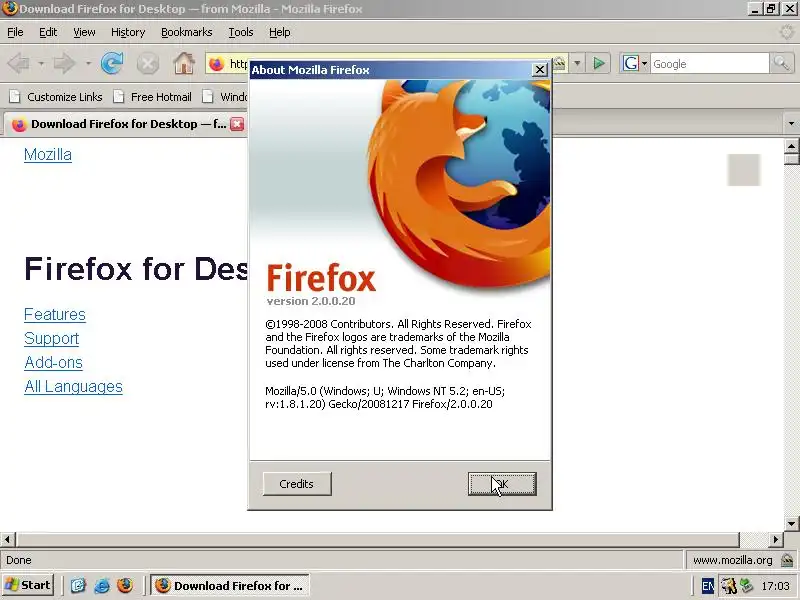
Task: Expand the Forward history dropdown arrow
Action: click(x=88, y=64)
